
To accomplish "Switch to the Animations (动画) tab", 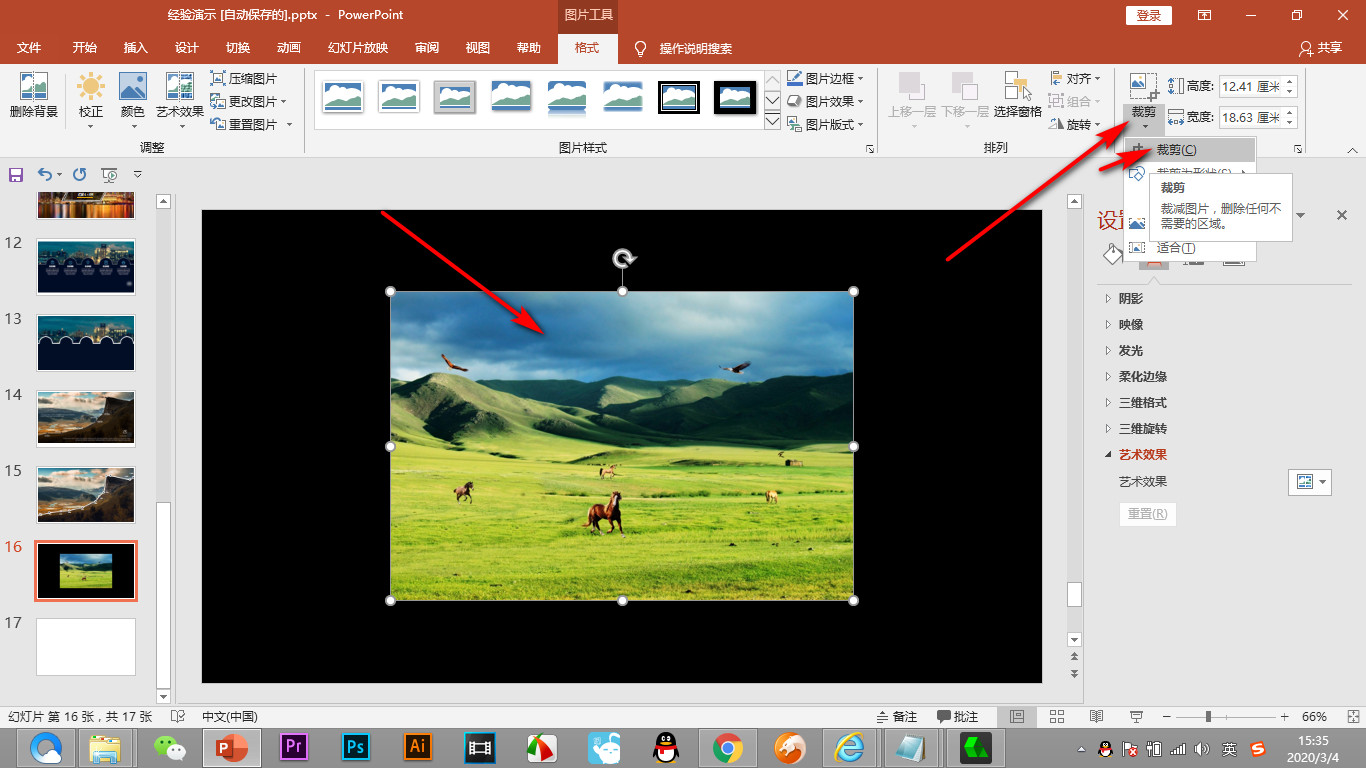I will coord(289,48).
